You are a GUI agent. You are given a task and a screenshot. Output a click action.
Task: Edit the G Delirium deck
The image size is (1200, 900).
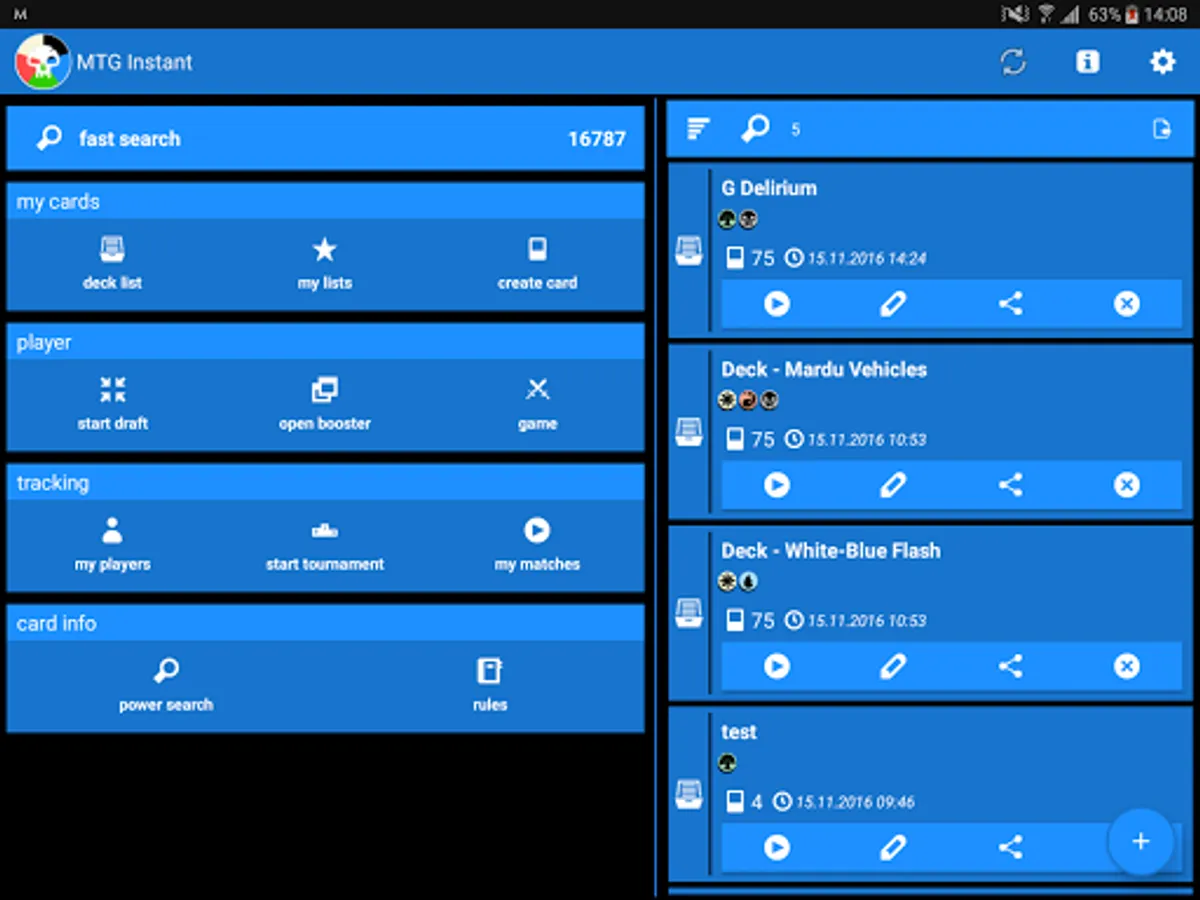click(893, 304)
